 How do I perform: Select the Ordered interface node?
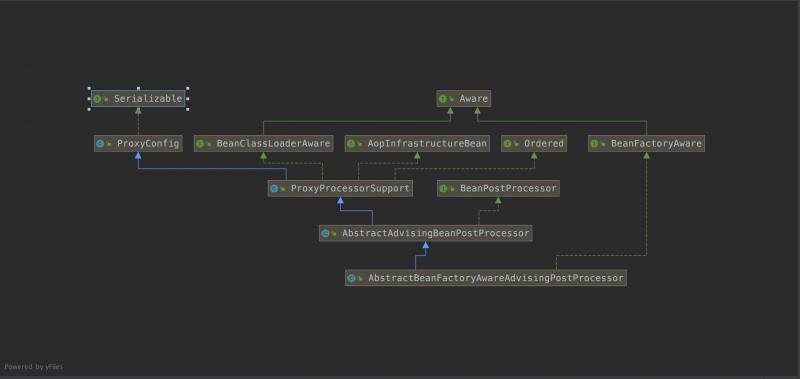[534, 143]
